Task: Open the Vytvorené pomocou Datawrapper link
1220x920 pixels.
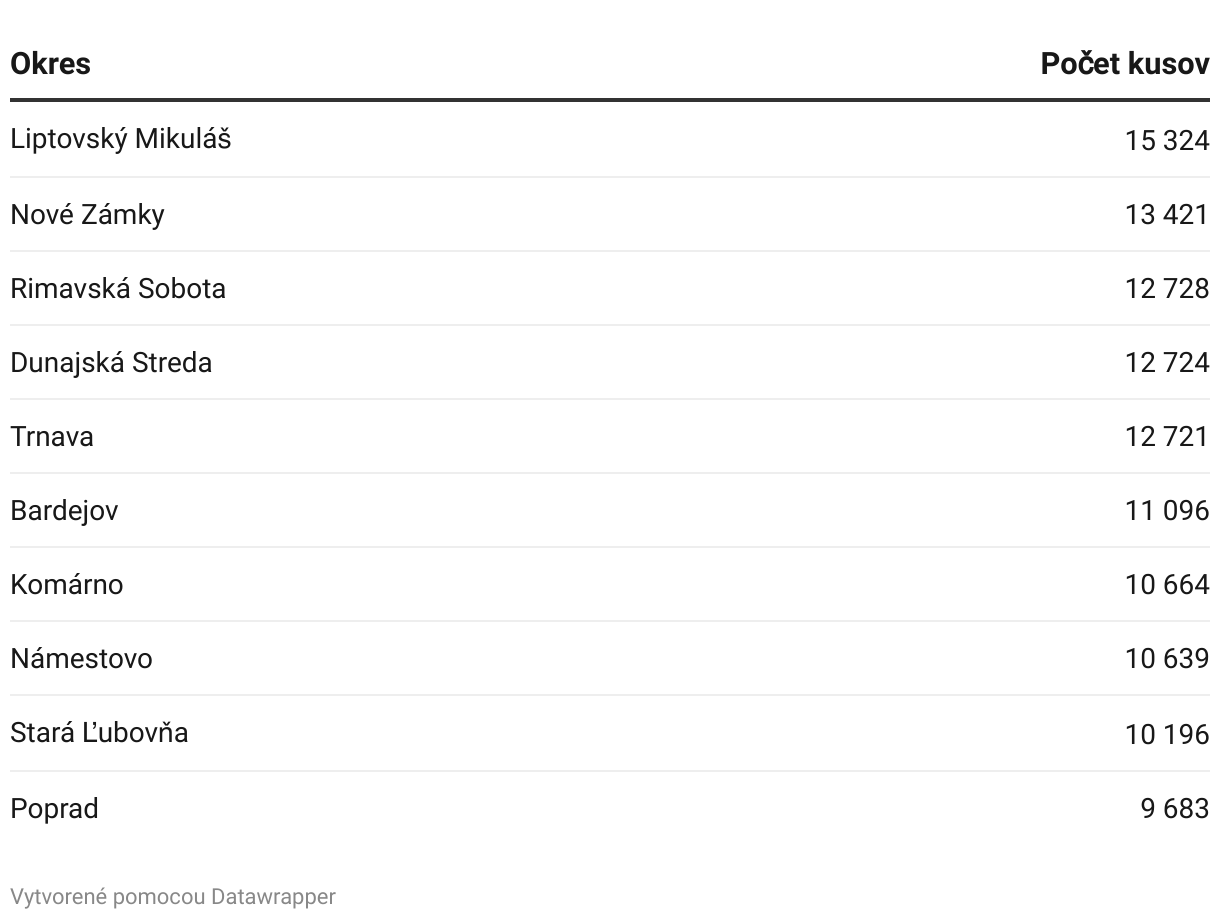Action: 173,897
